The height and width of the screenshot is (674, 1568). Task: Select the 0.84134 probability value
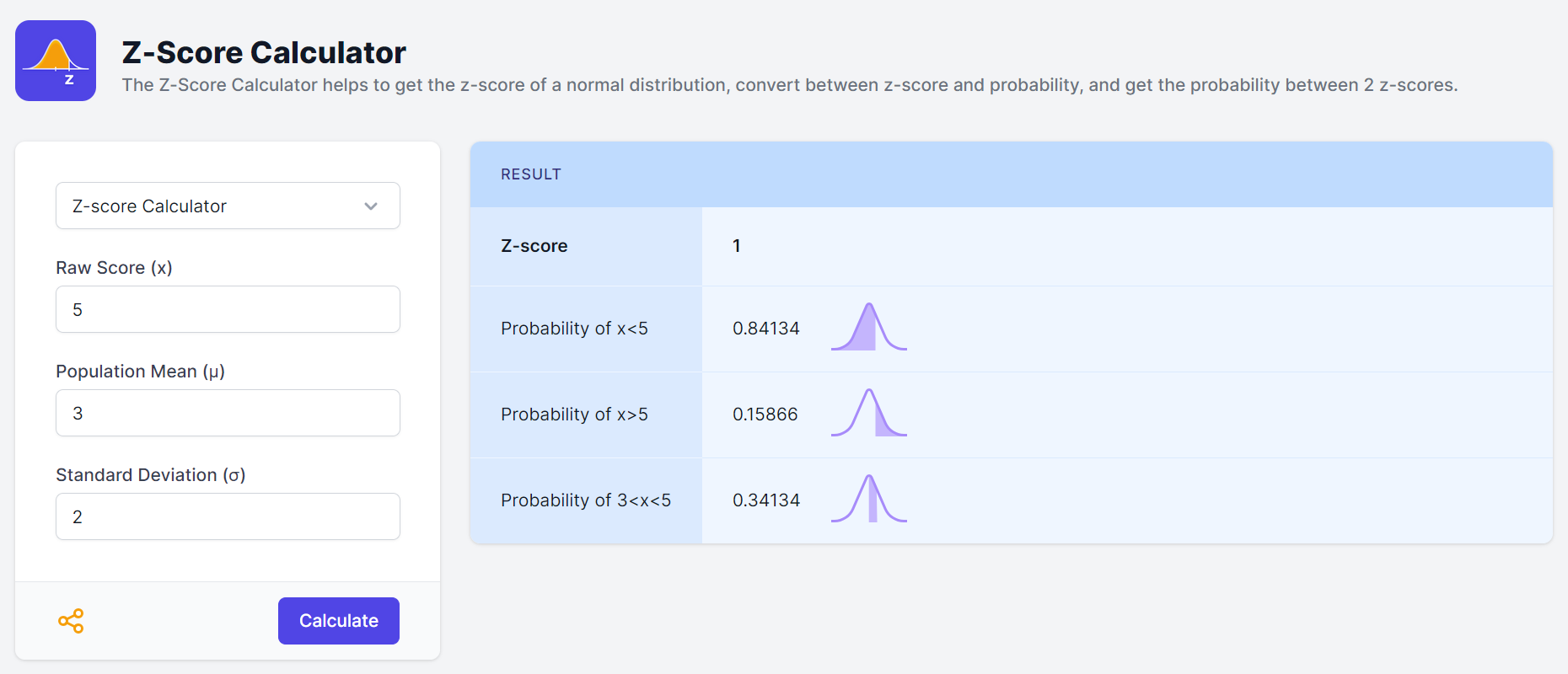click(765, 329)
